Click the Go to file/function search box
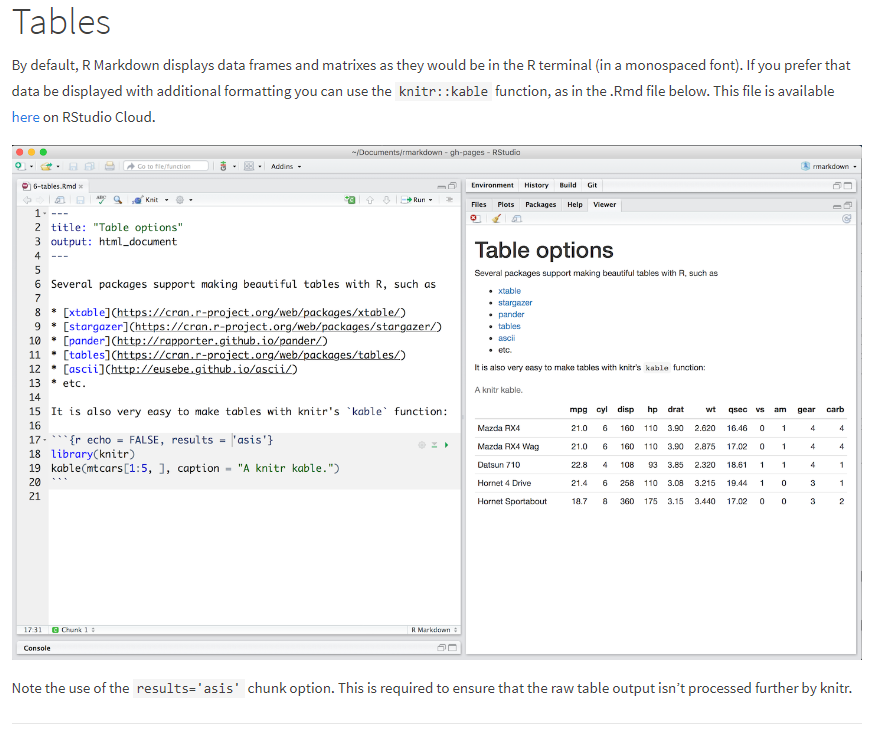 coord(166,166)
